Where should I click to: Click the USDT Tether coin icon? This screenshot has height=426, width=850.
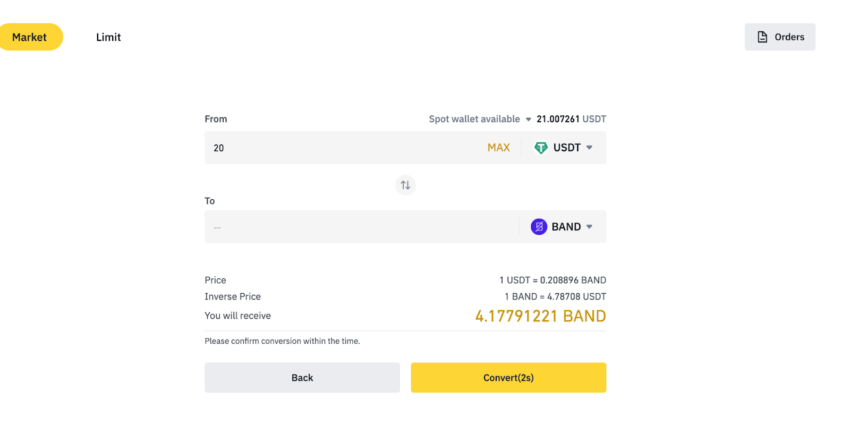point(541,148)
